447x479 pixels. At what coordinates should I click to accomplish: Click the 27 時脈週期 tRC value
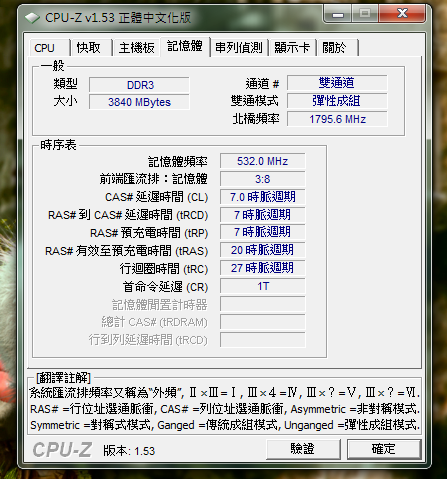[x=262, y=268]
